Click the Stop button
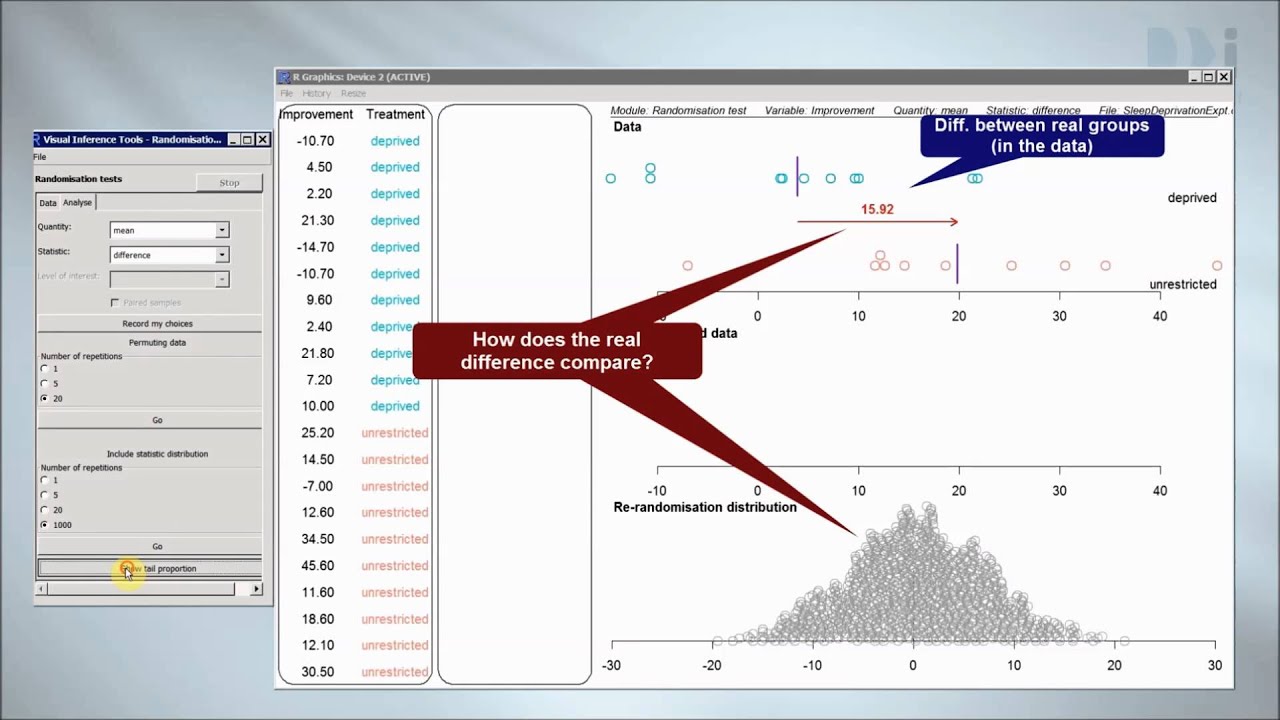1280x720 pixels. tap(229, 182)
